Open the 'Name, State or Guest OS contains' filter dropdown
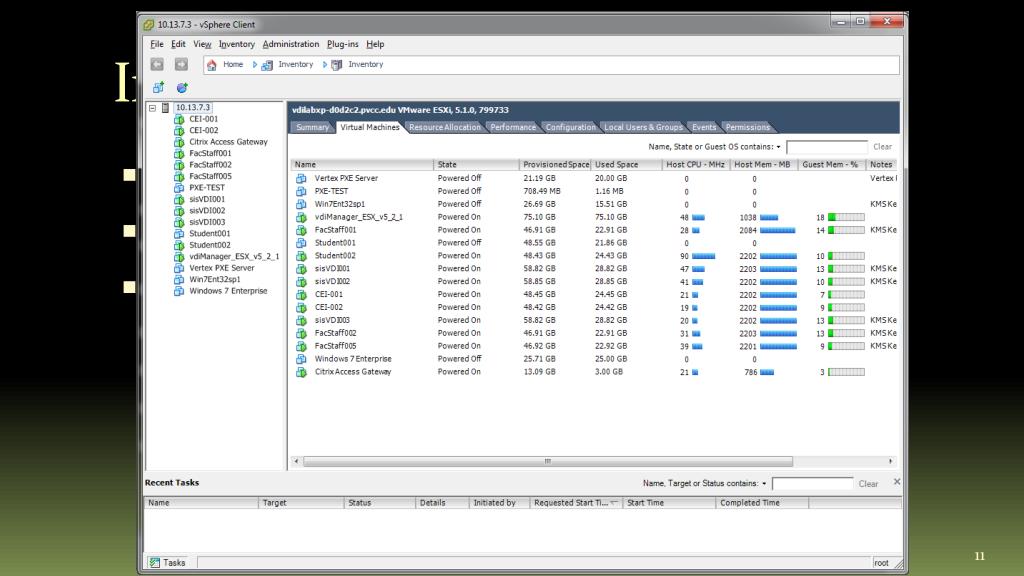This screenshot has width=1024, height=576. click(x=778, y=147)
